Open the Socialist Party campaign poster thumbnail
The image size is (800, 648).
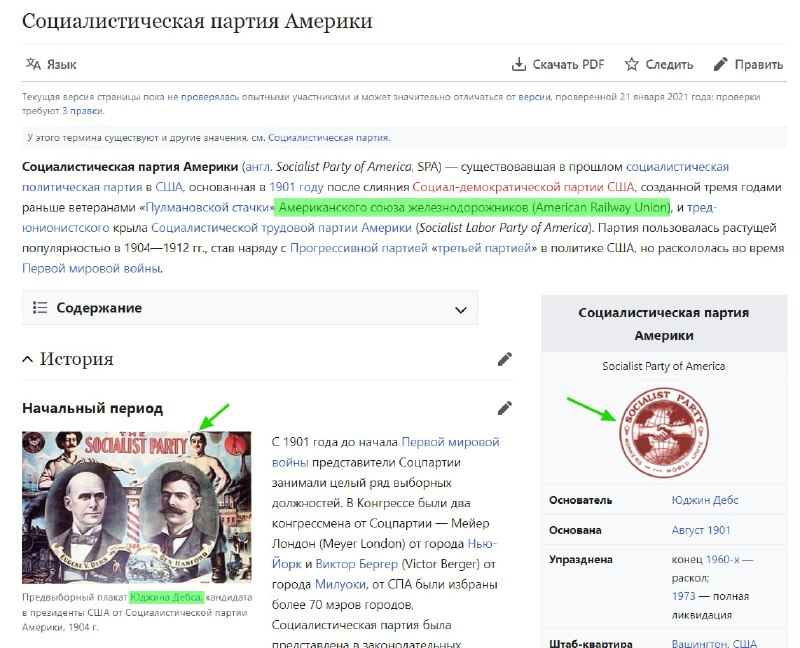[x=137, y=507]
